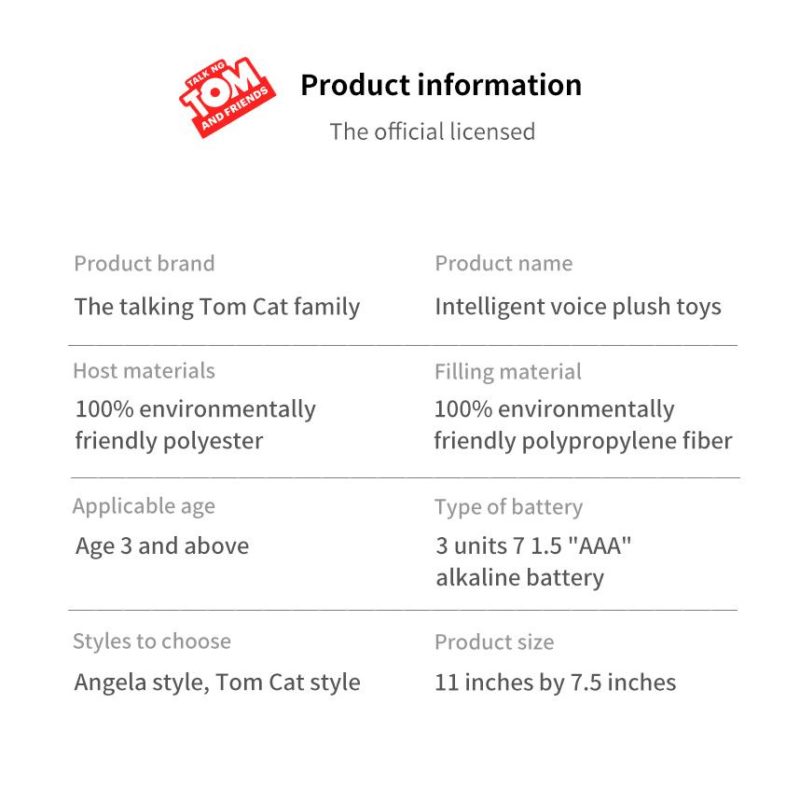Select "Age 3 and above" text
The height and width of the screenshot is (800, 800).
click(162, 546)
